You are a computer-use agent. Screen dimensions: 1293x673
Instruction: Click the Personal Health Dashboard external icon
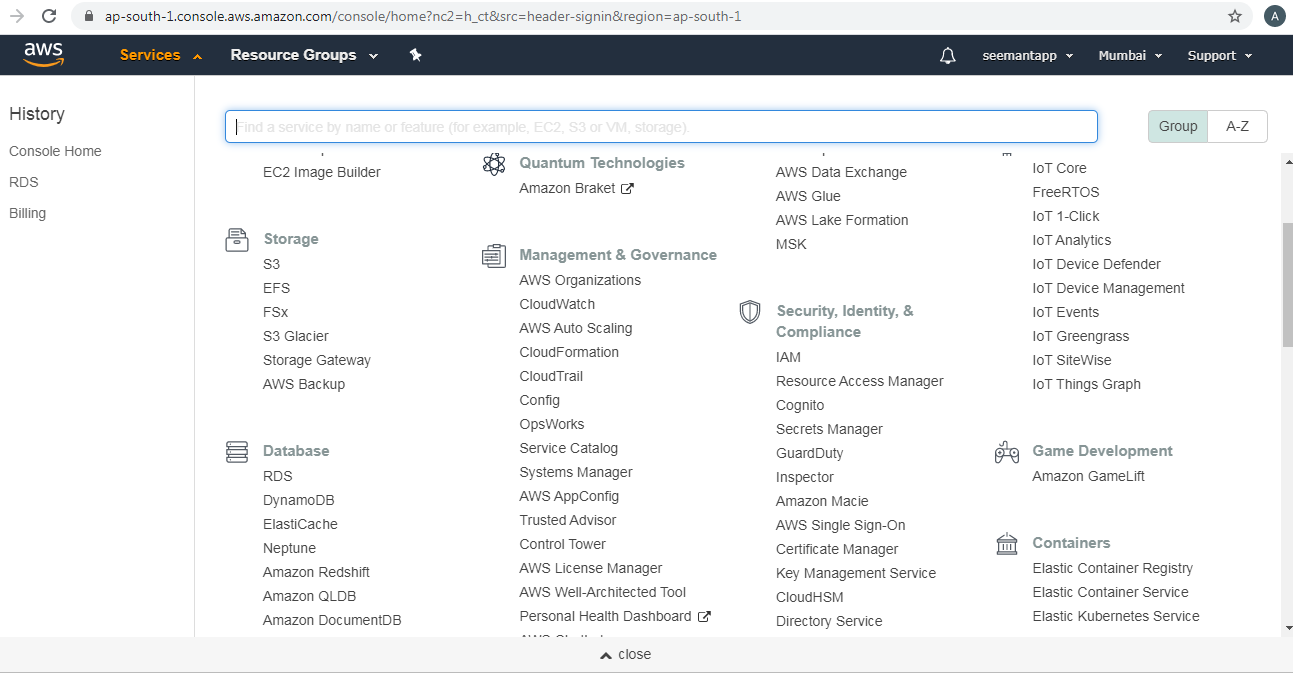[x=704, y=617]
